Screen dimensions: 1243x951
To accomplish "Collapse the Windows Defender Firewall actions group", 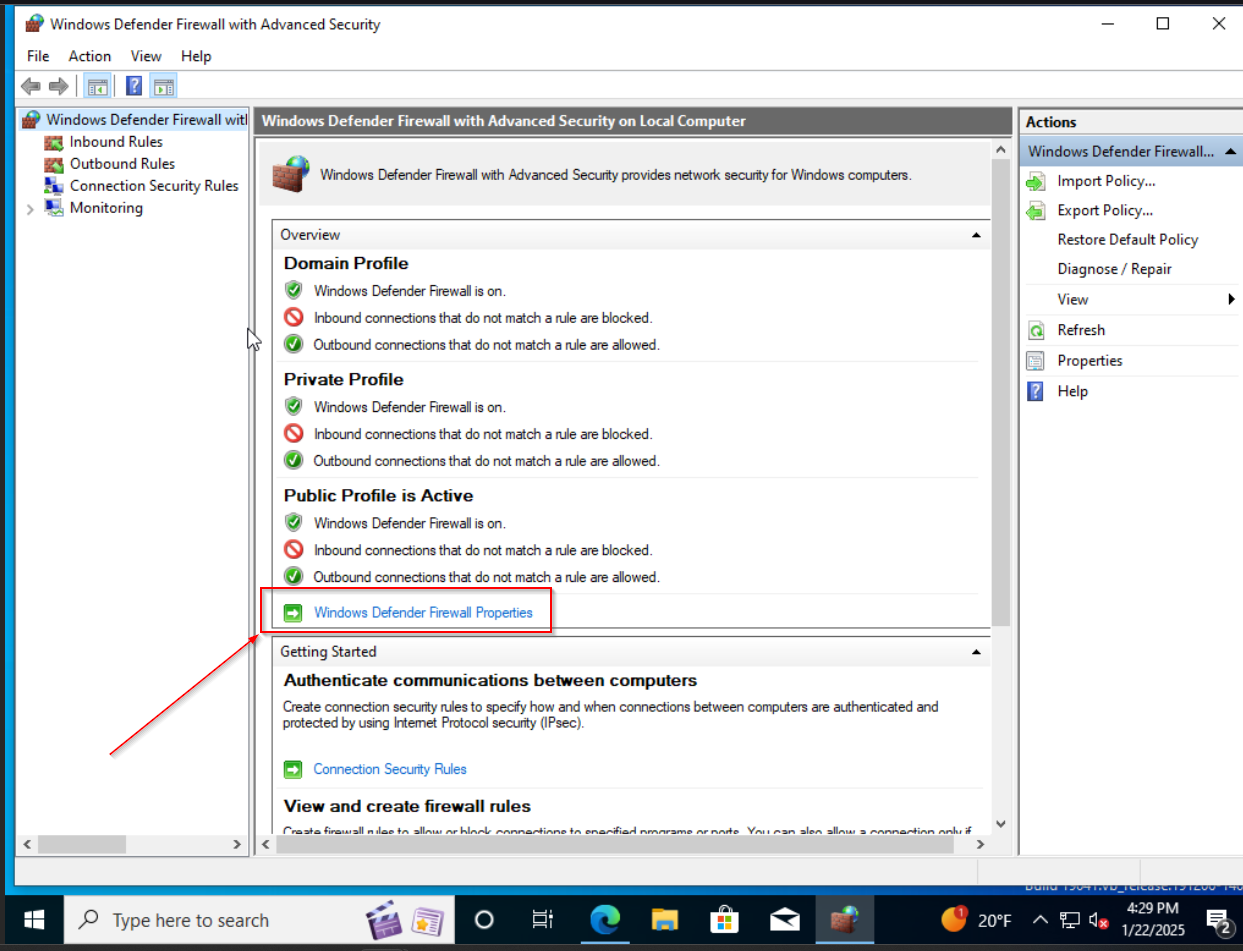I will [x=1230, y=152].
